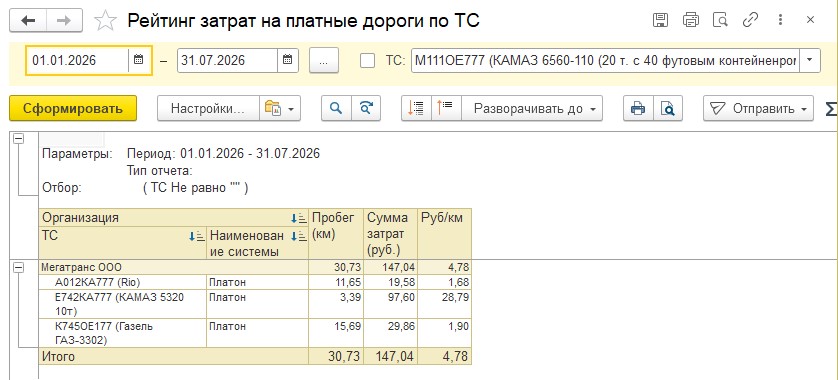
Task: Open calendar for start date 01.01.2026
Action: [x=138, y=60]
